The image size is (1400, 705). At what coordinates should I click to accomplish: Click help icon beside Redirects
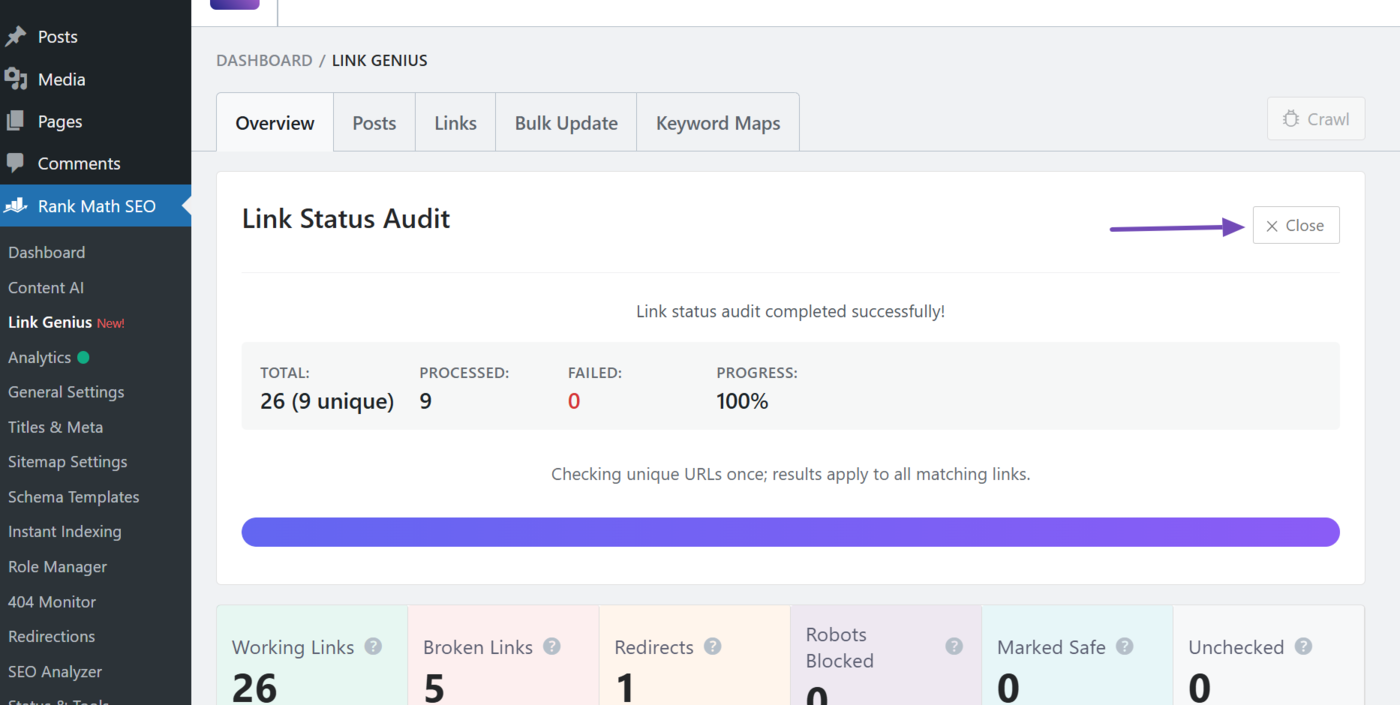coord(712,646)
